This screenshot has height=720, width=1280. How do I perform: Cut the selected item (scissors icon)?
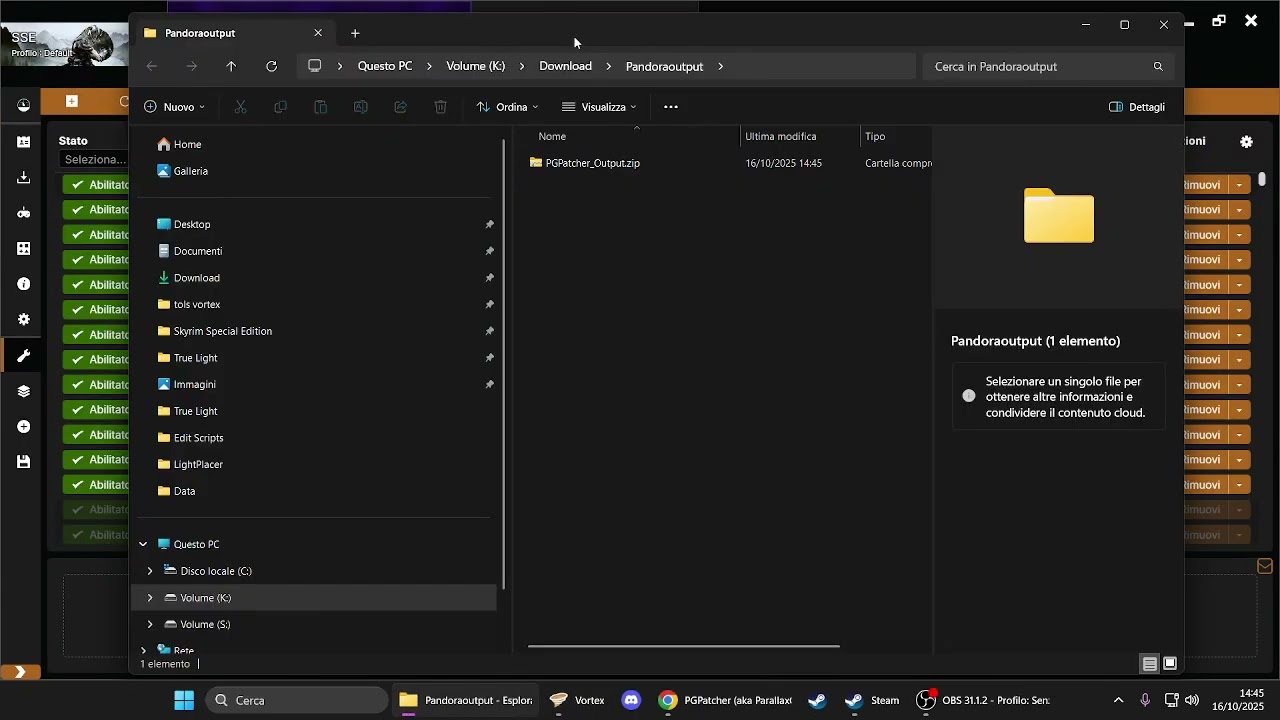click(240, 107)
